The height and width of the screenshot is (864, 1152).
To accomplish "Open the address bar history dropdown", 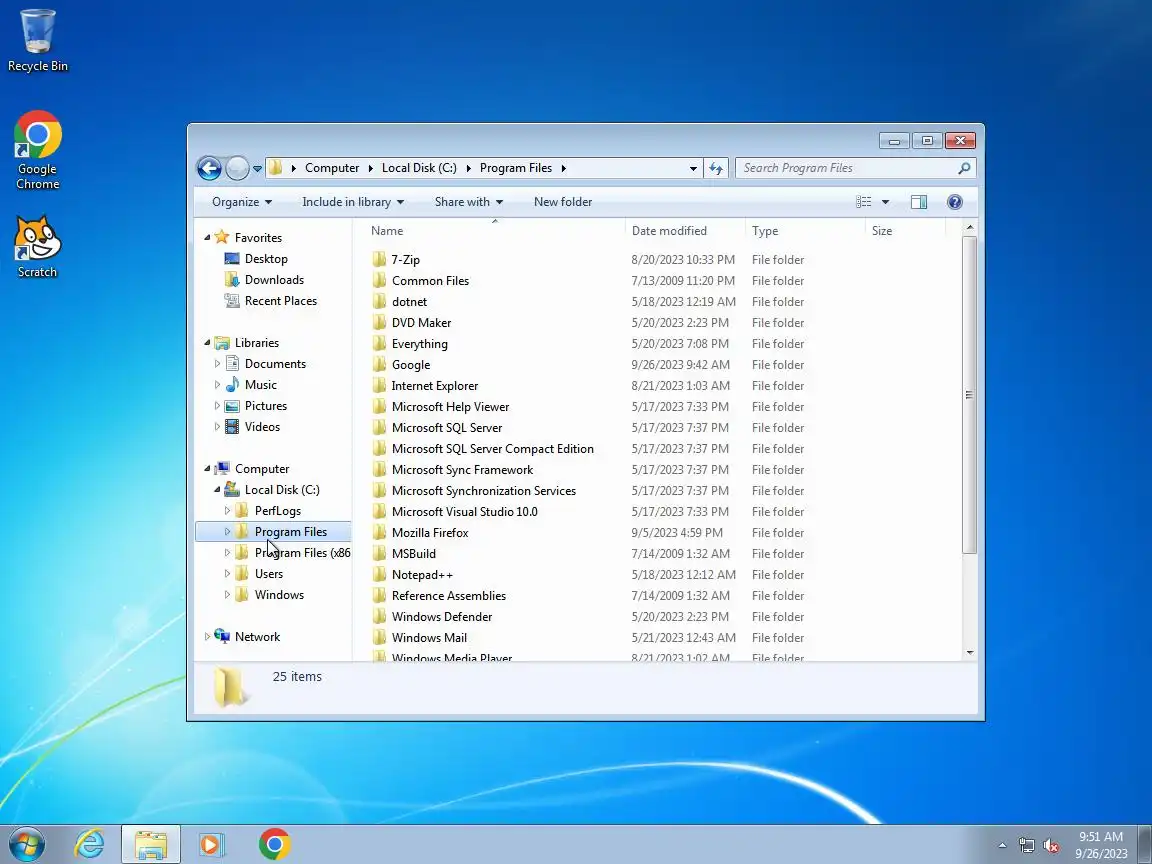I will tap(693, 168).
